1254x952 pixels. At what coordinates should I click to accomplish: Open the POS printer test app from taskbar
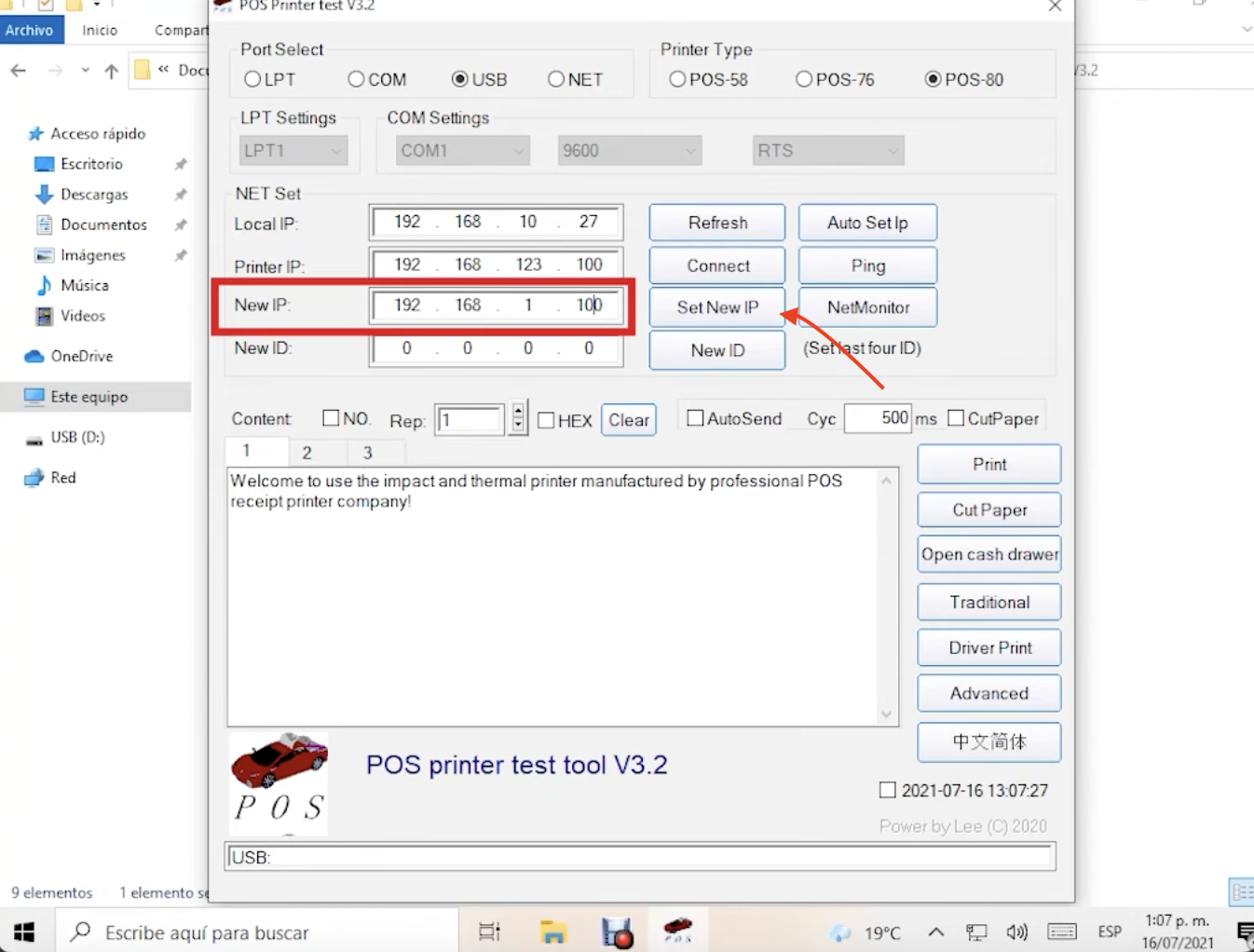678,930
